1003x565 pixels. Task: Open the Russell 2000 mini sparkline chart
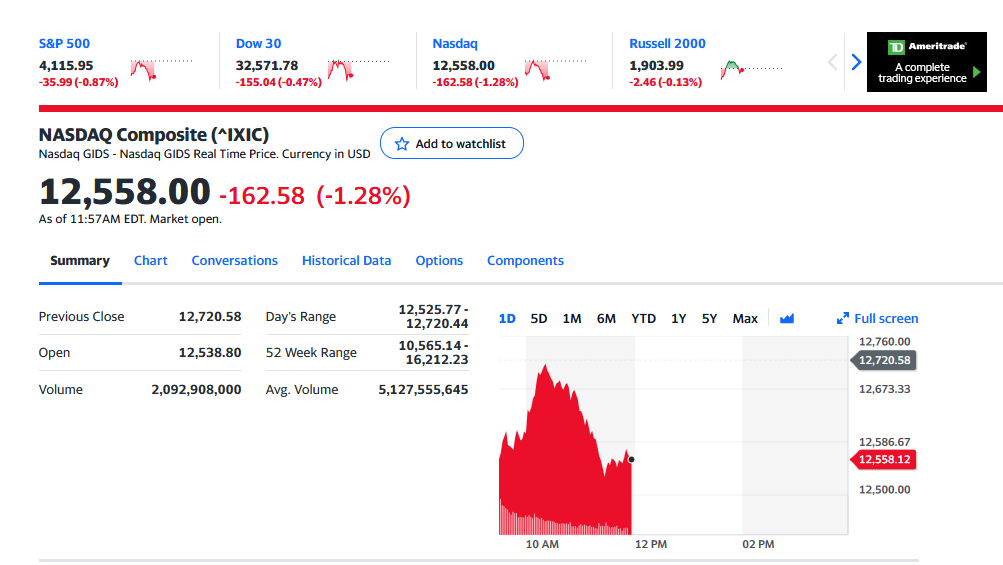tap(752, 69)
